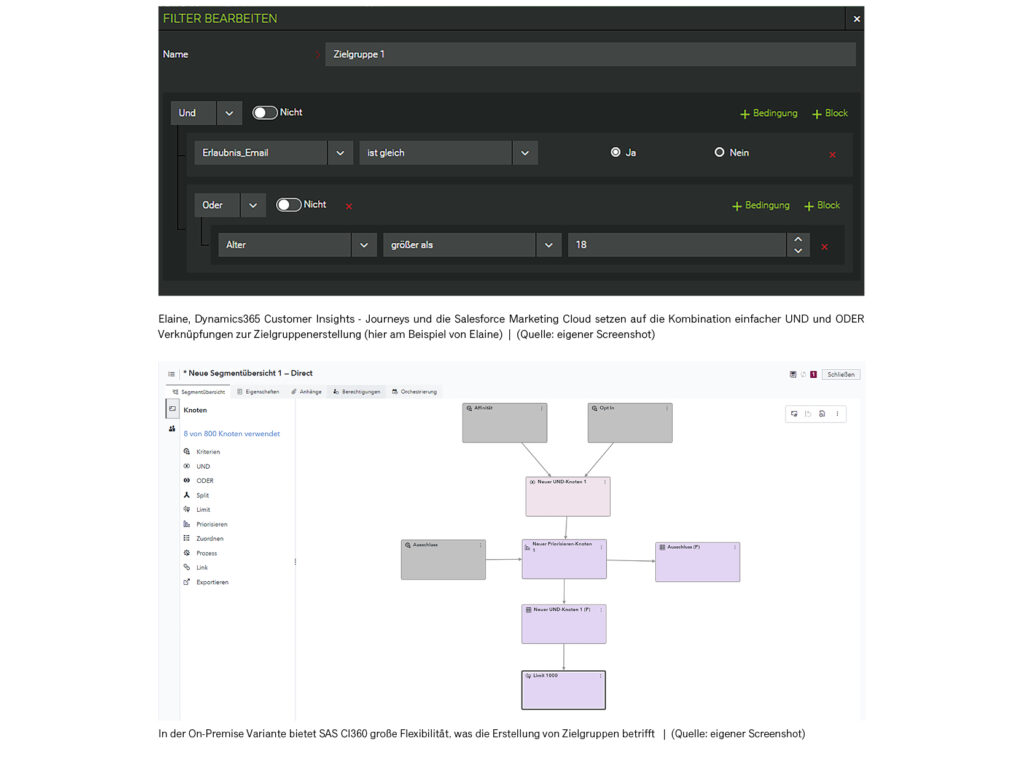Viewport: 1024px width, 768px height.
Task: Select the ODER node icon
Action: tap(187, 481)
